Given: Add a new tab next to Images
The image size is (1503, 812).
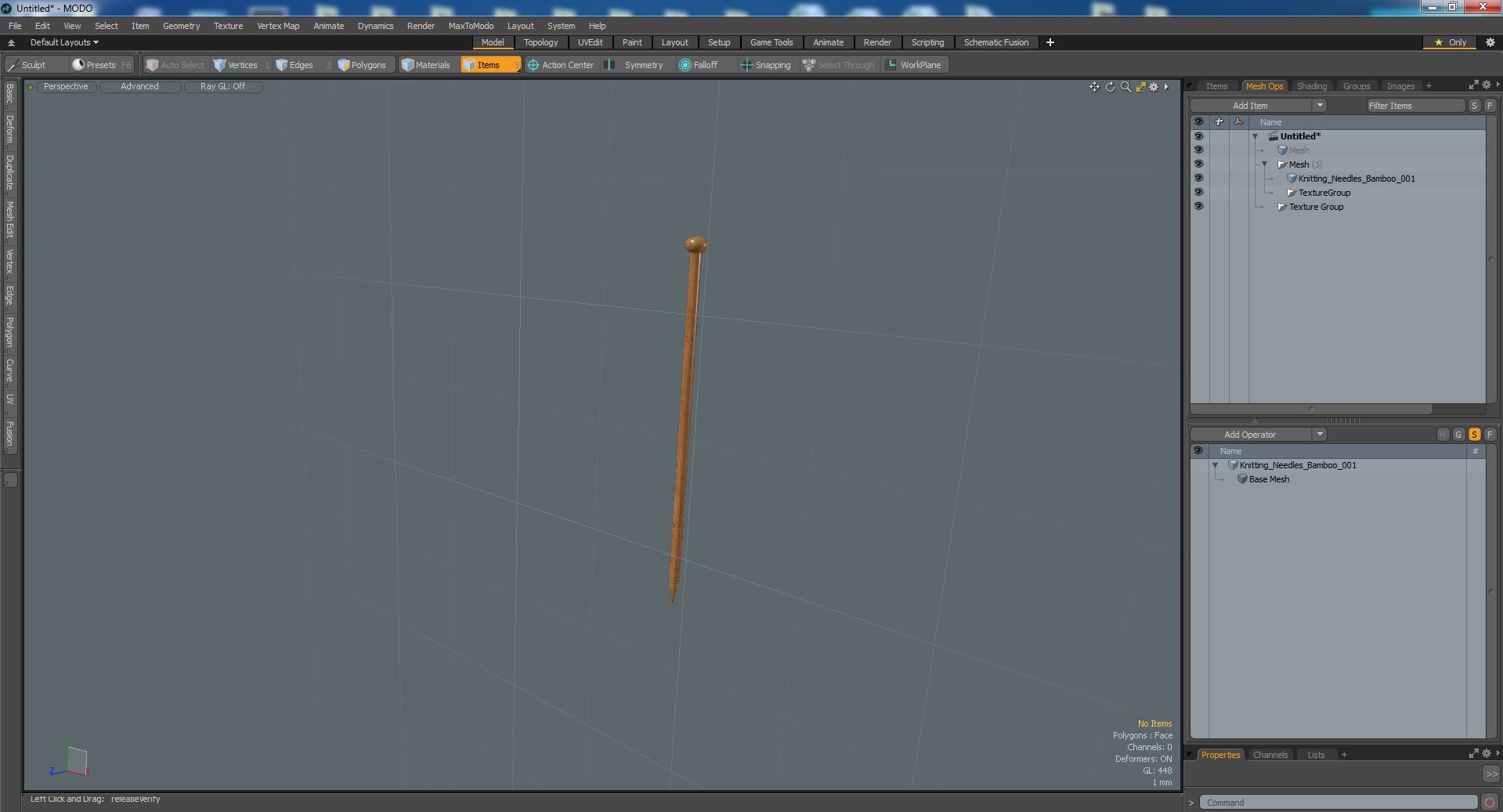Looking at the screenshot, I should coord(1429,86).
